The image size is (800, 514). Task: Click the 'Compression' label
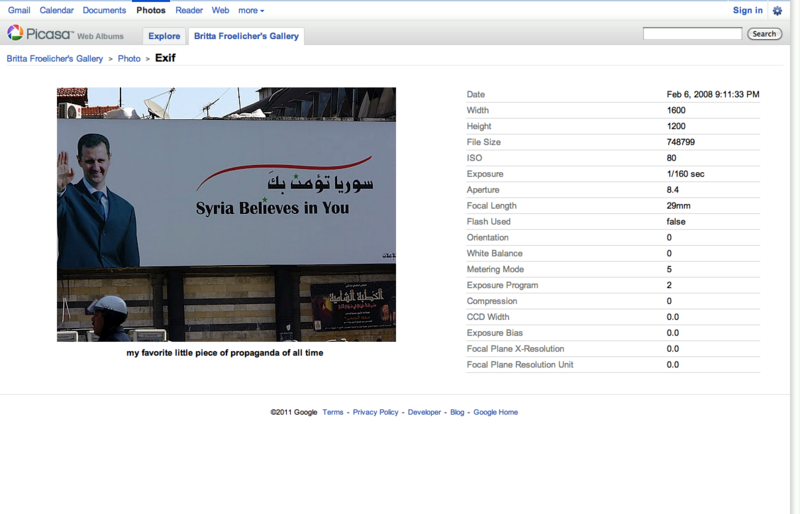tap(492, 301)
